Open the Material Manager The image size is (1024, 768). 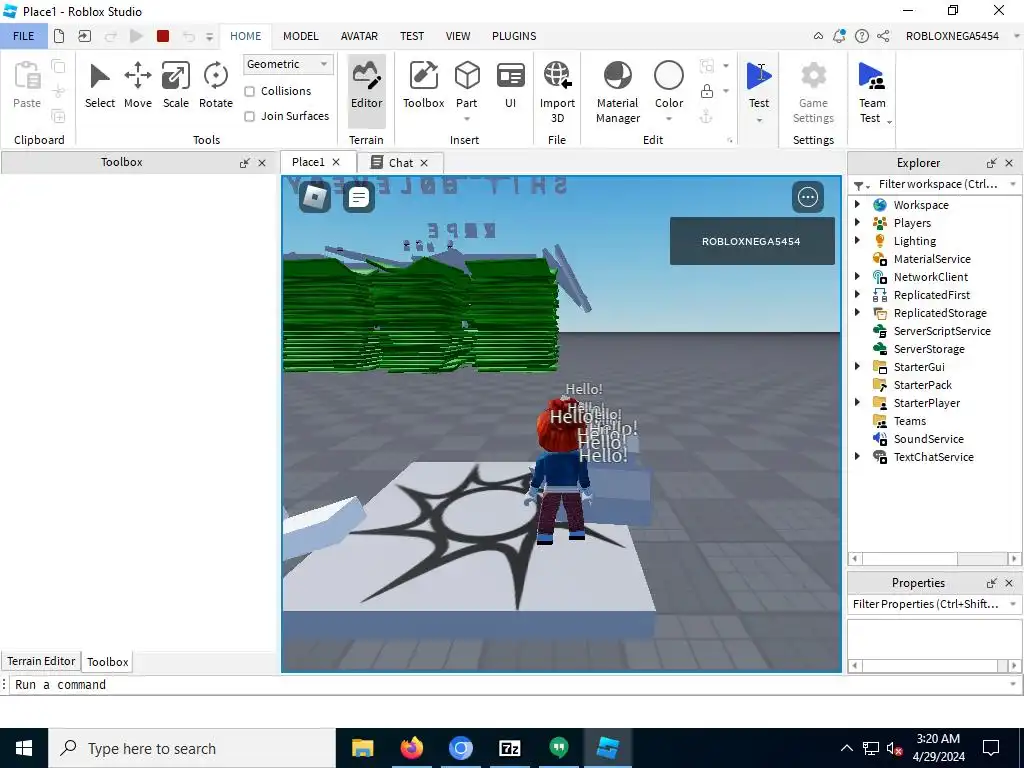point(618,91)
